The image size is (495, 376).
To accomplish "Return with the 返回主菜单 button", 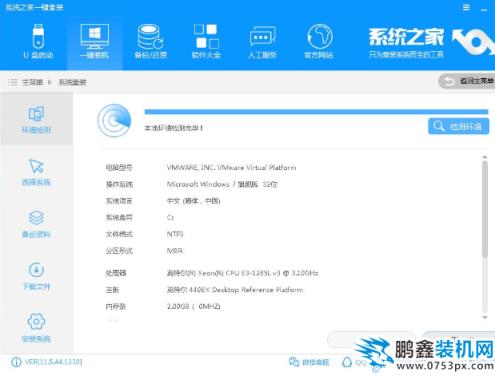I will click(x=467, y=81).
